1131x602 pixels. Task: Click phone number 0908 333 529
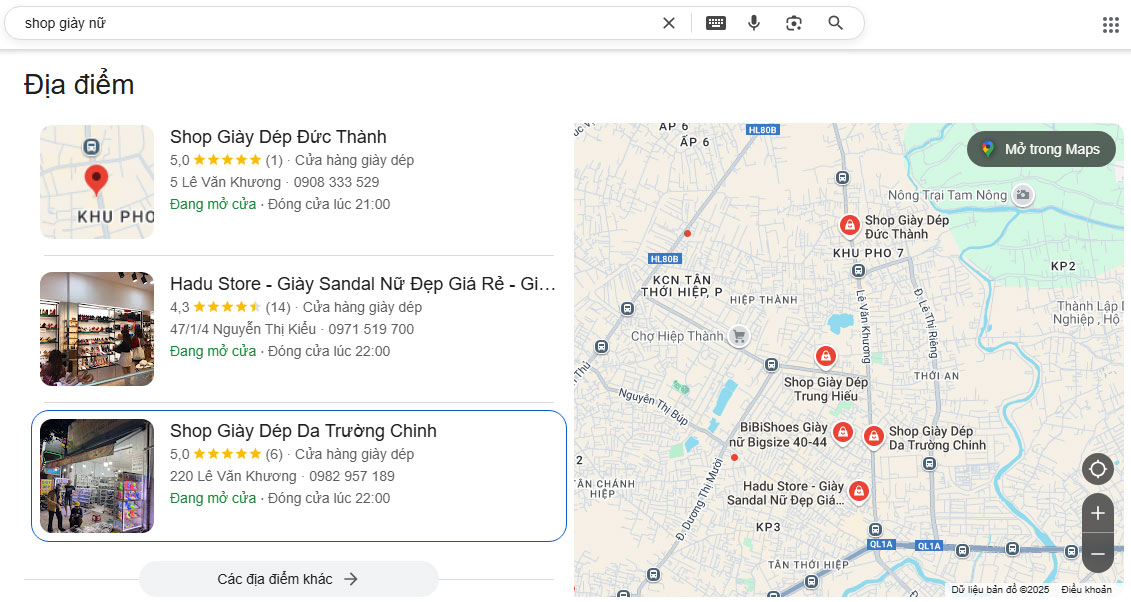click(x=336, y=182)
